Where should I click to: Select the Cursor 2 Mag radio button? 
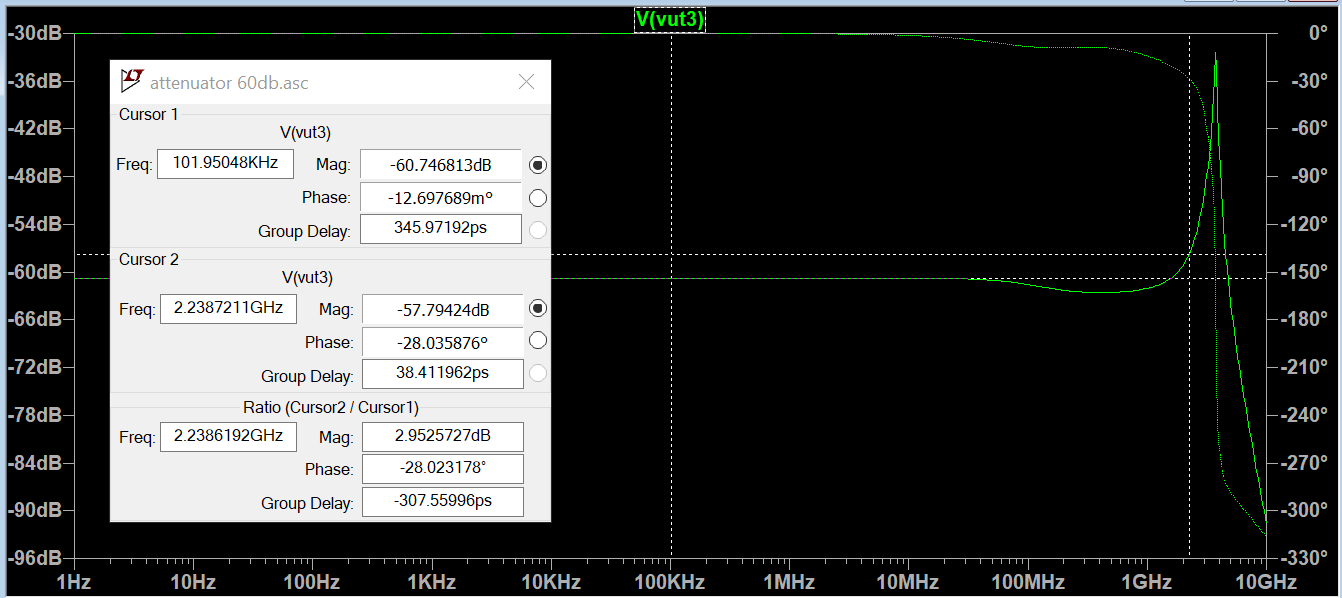538,309
